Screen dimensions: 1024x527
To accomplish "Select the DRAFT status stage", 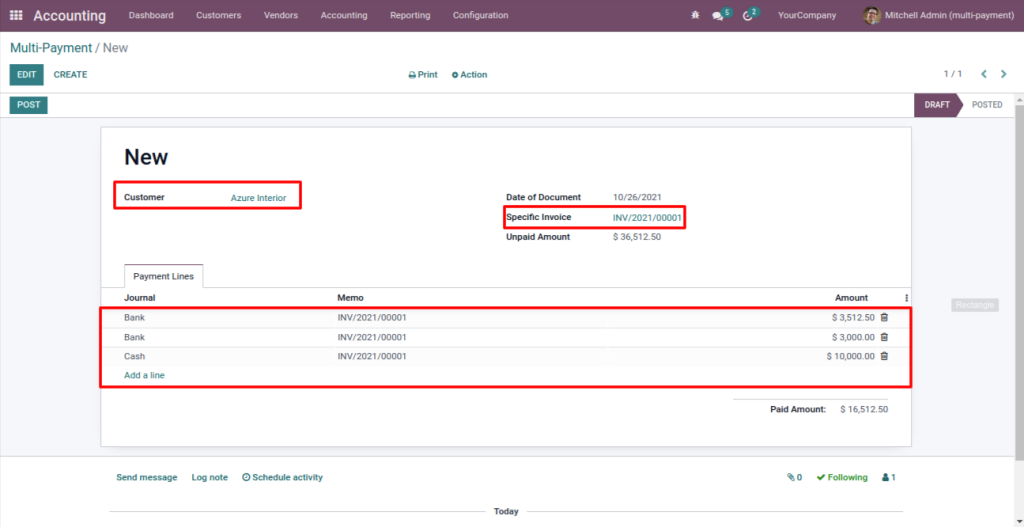I will click(936, 104).
